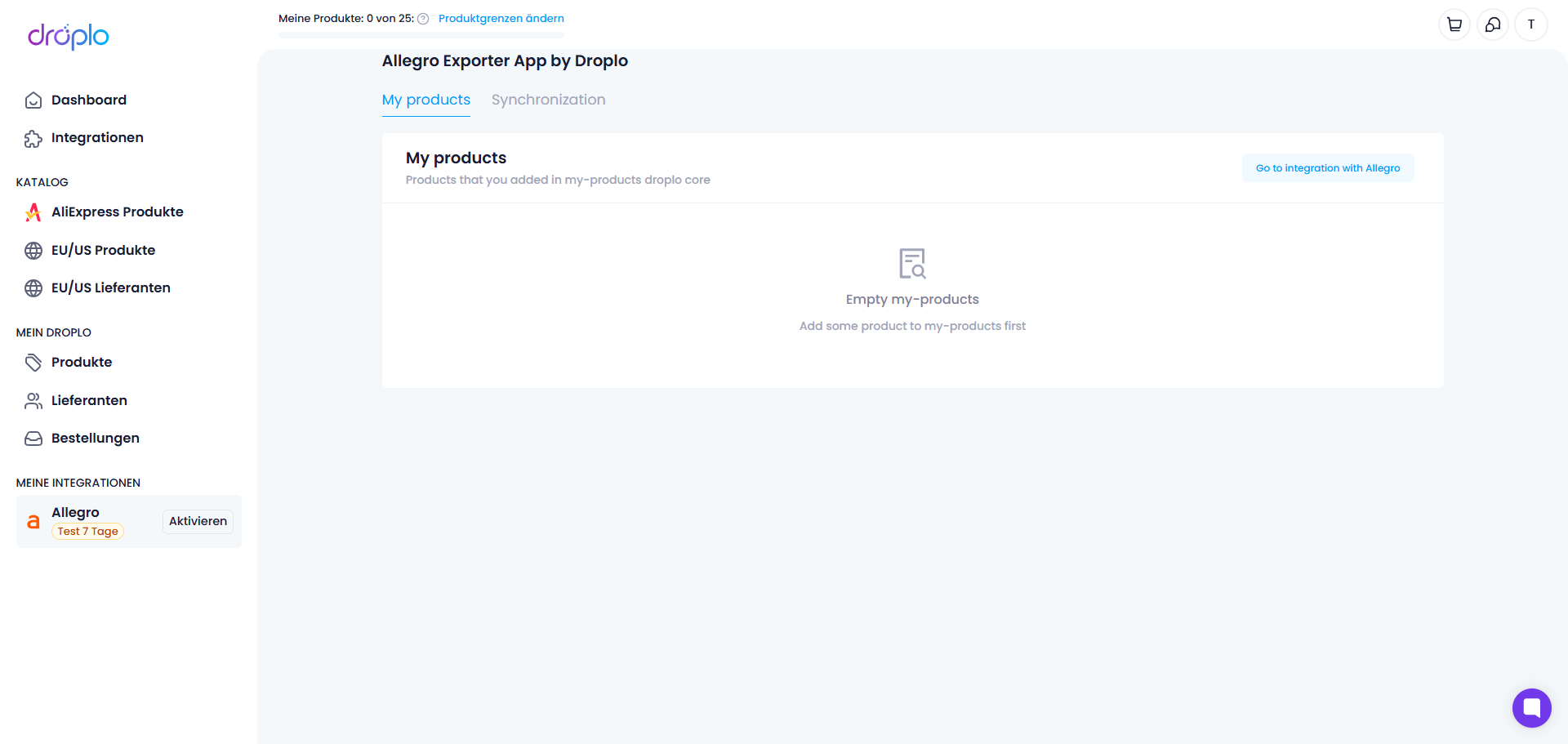Click the 'My products' card heading
Image resolution: width=1568 pixels, height=744 pixels.
click(x=456, y=158)
